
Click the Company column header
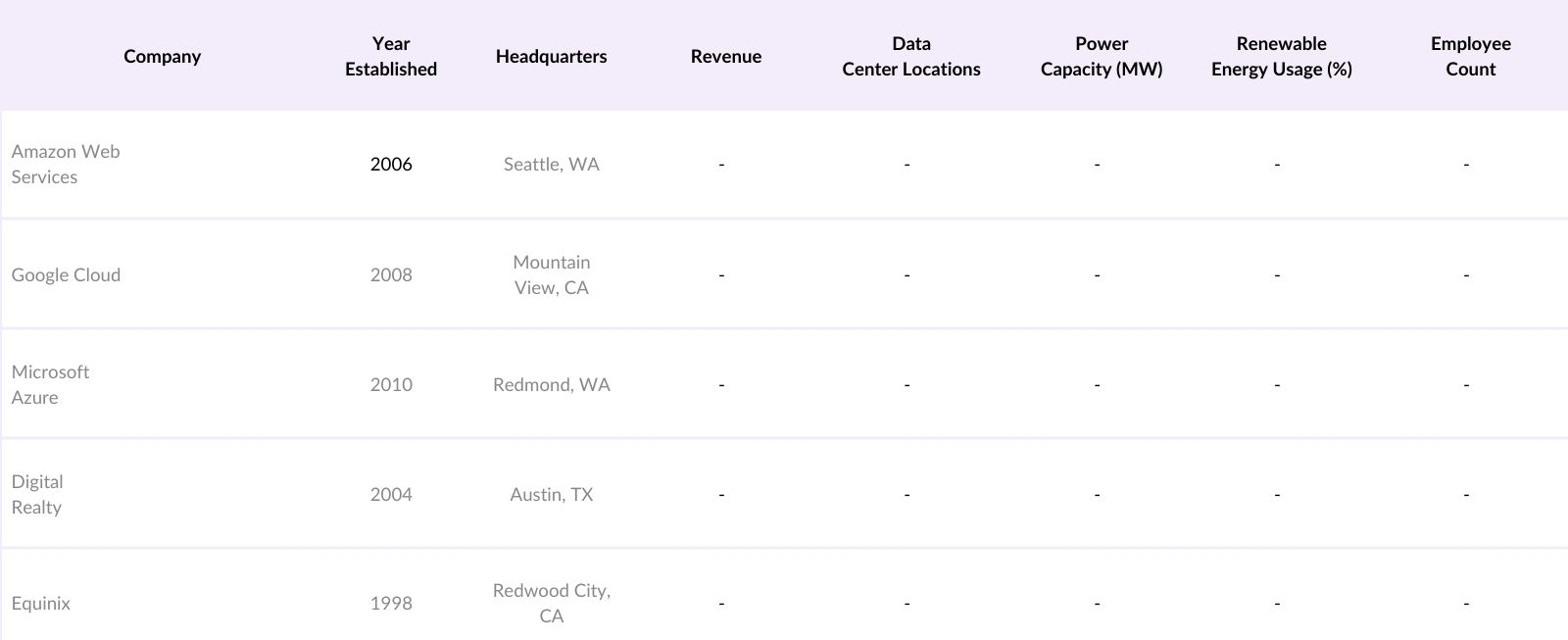click(162, 56)
